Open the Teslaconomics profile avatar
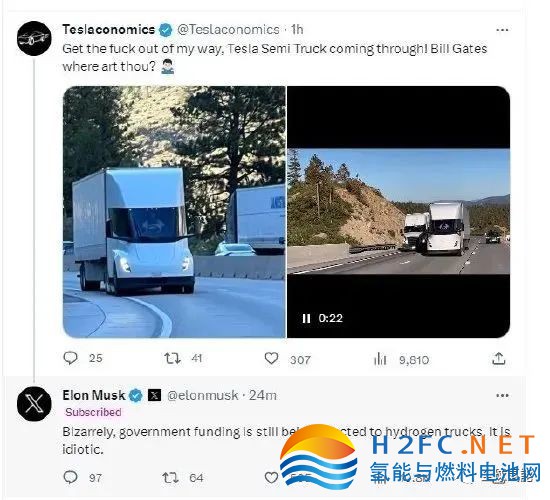 (x=34, y=38)
